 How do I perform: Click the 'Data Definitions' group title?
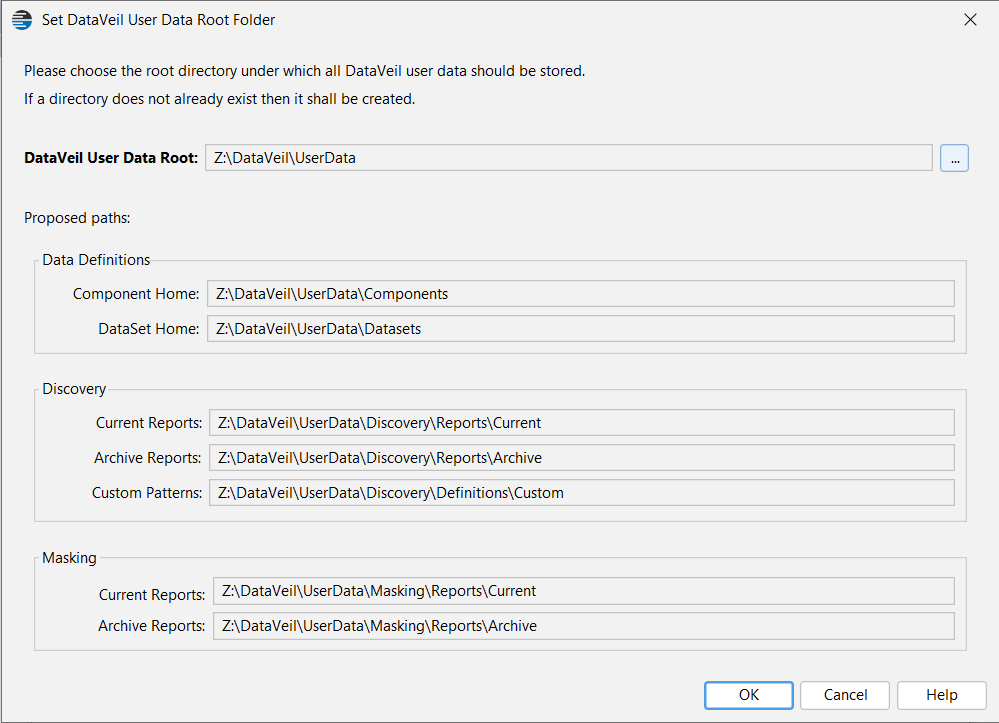click(96, 260)
